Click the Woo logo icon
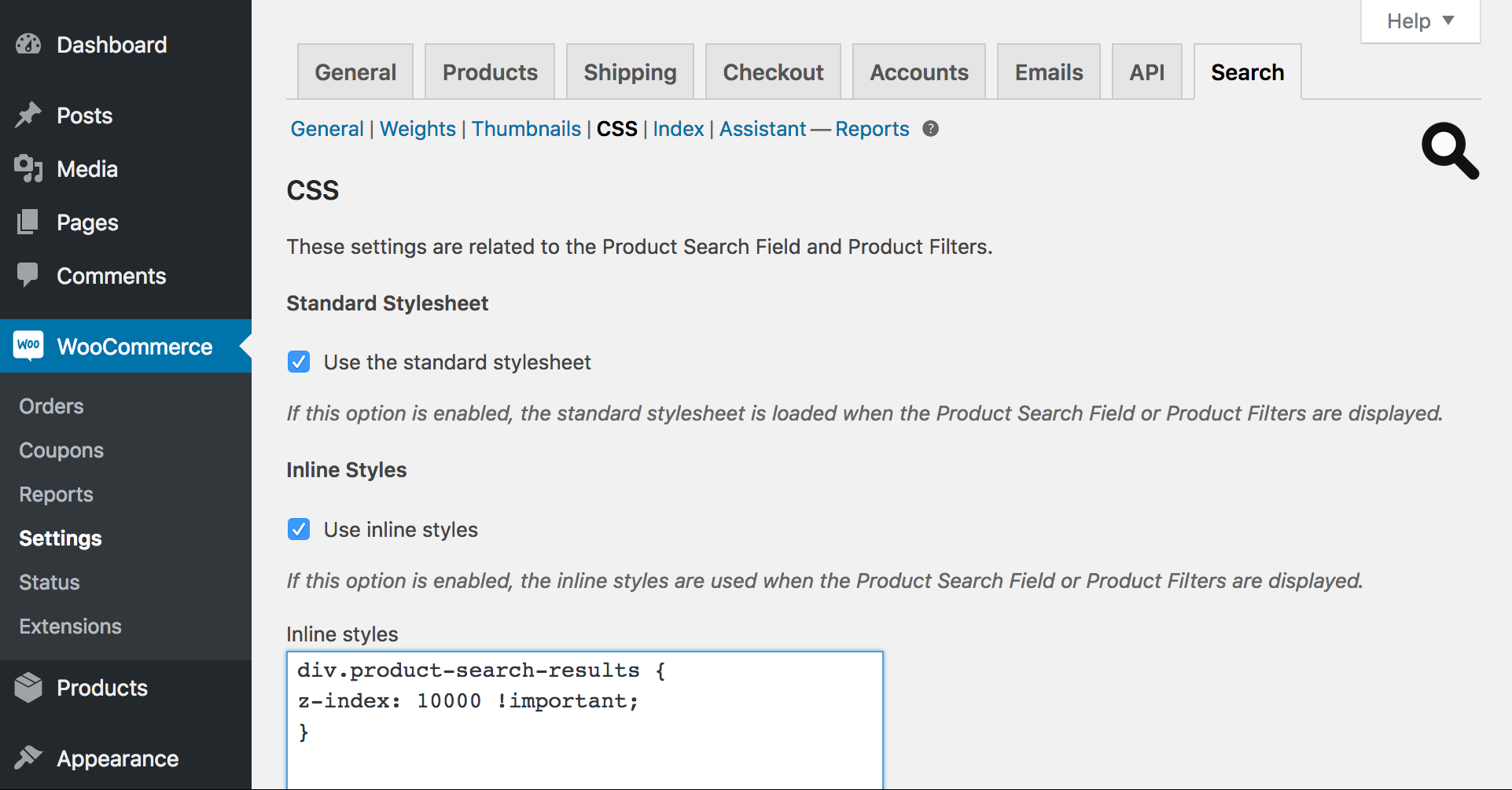The width and height of the screenshot is (1512, 790). click(29, 345)
